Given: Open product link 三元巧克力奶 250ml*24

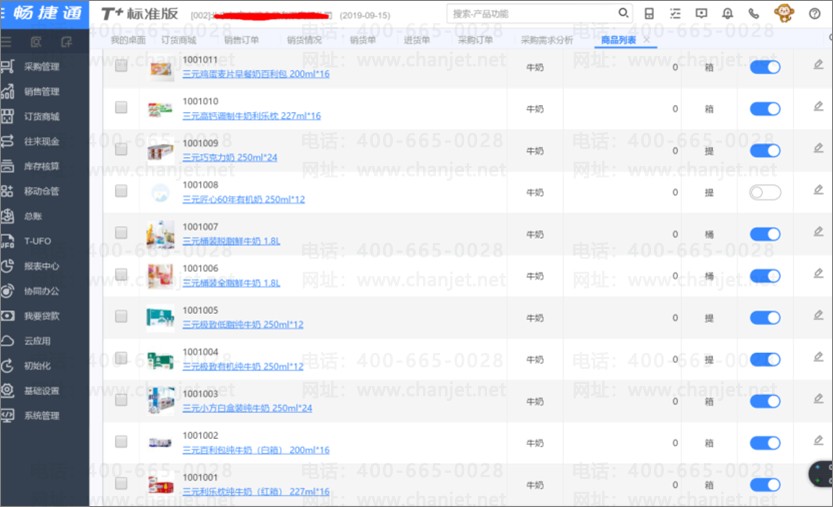Looking at the screenshot, I should (x=230, y=157).
